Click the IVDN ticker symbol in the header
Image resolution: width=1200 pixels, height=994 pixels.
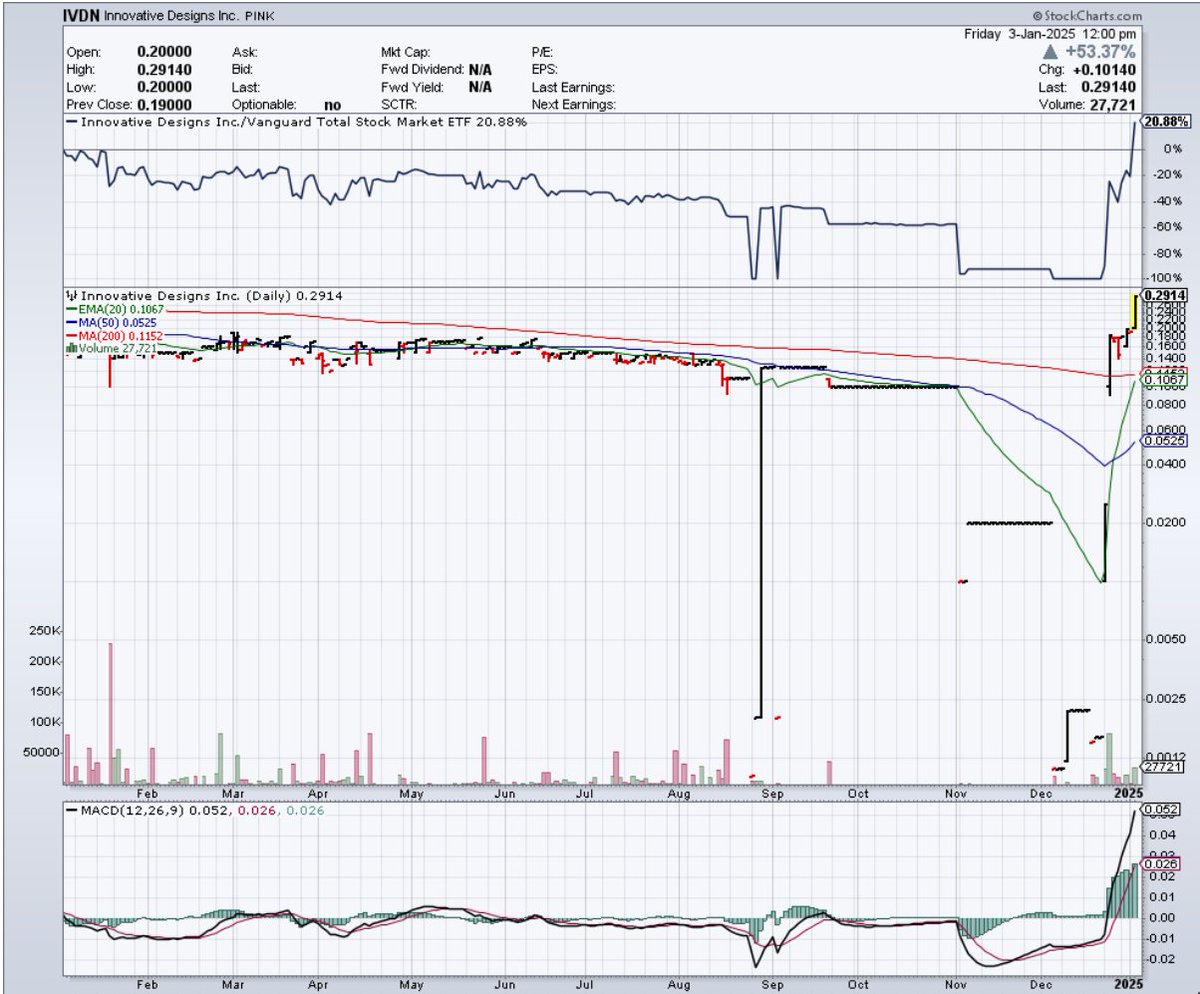83,16
